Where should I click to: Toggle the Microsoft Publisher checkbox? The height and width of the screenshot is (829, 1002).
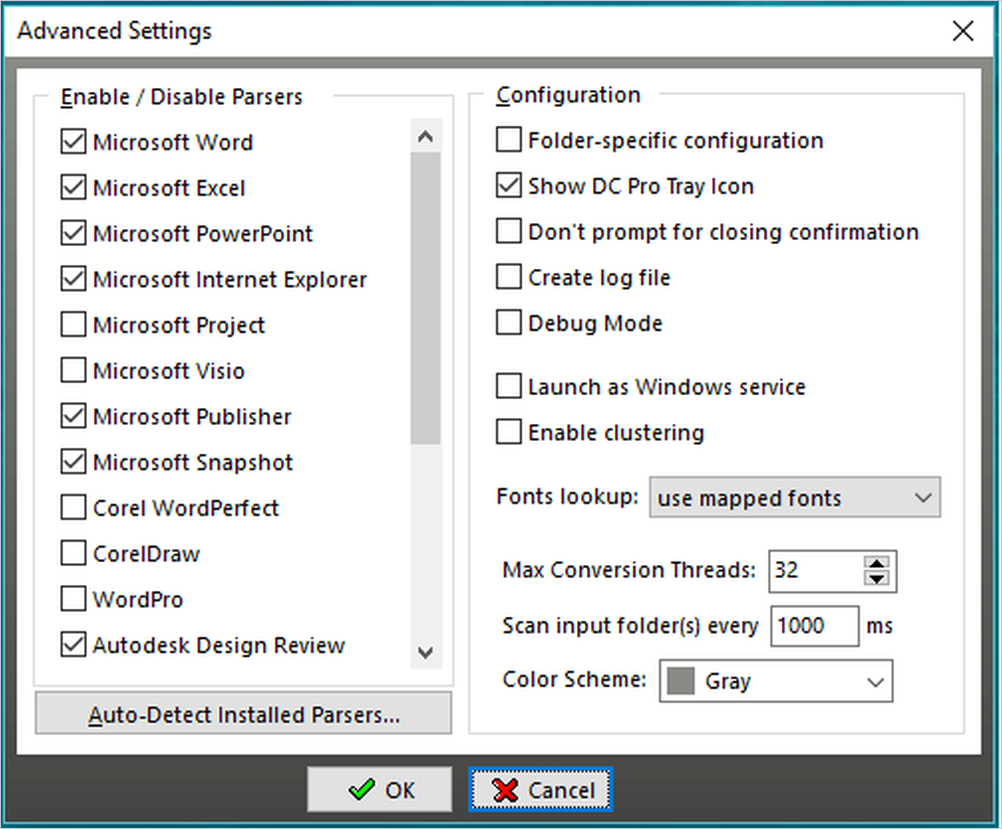[73, 416]
